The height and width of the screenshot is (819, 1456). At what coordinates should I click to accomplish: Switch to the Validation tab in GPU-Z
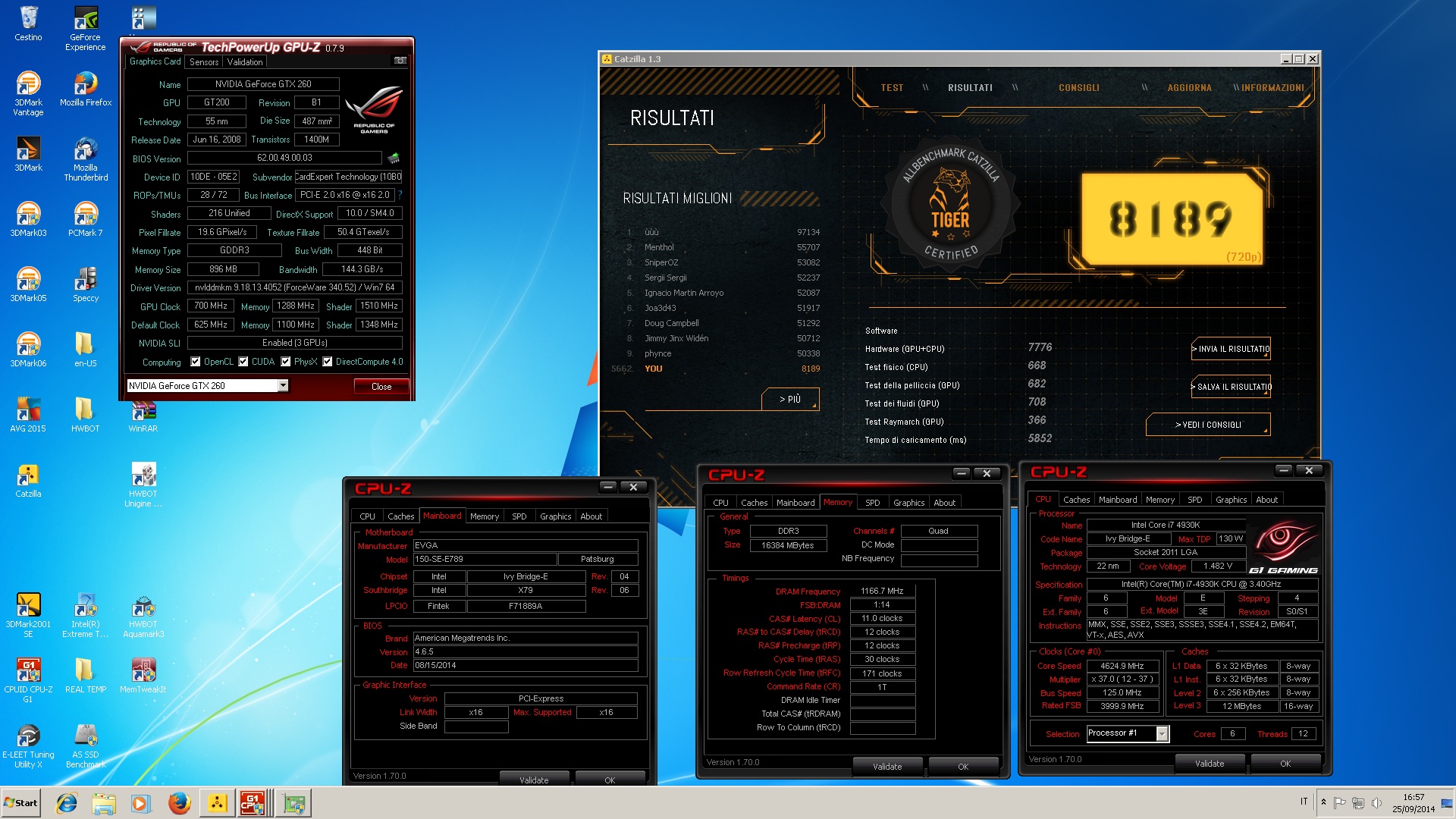(245, 62)
